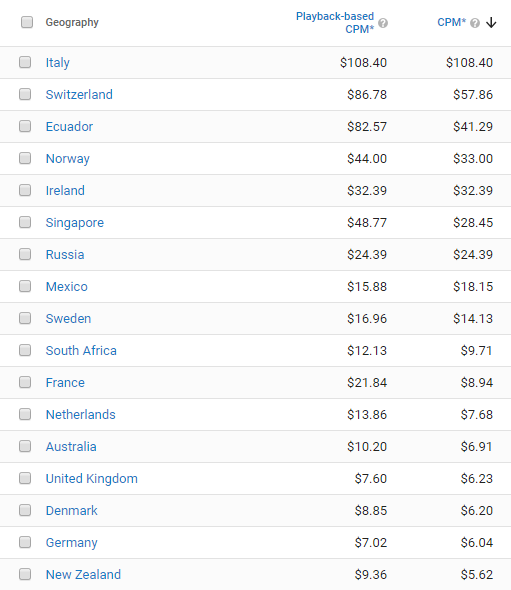This screenshot has height=590, width=511.
Task: Click the Geography column header
Action: point(72,23)
